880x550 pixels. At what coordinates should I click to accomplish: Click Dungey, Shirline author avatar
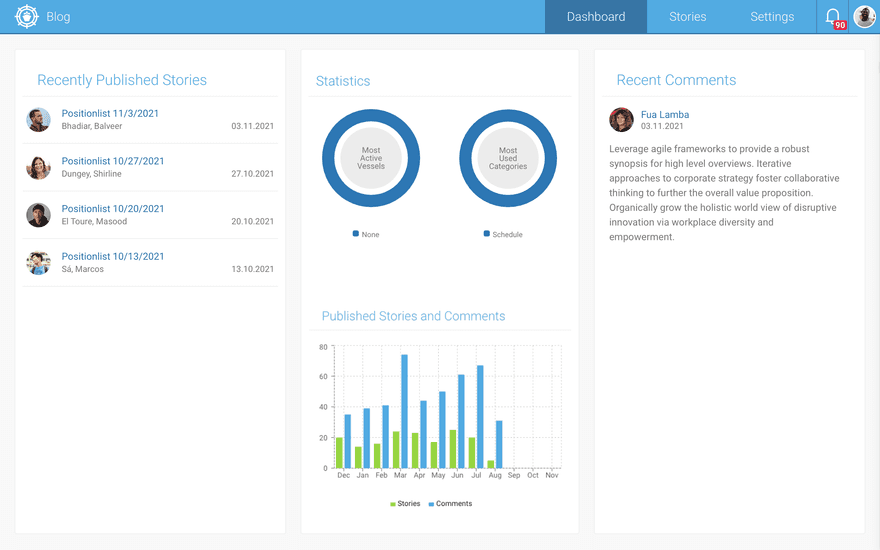click(39, 167)
